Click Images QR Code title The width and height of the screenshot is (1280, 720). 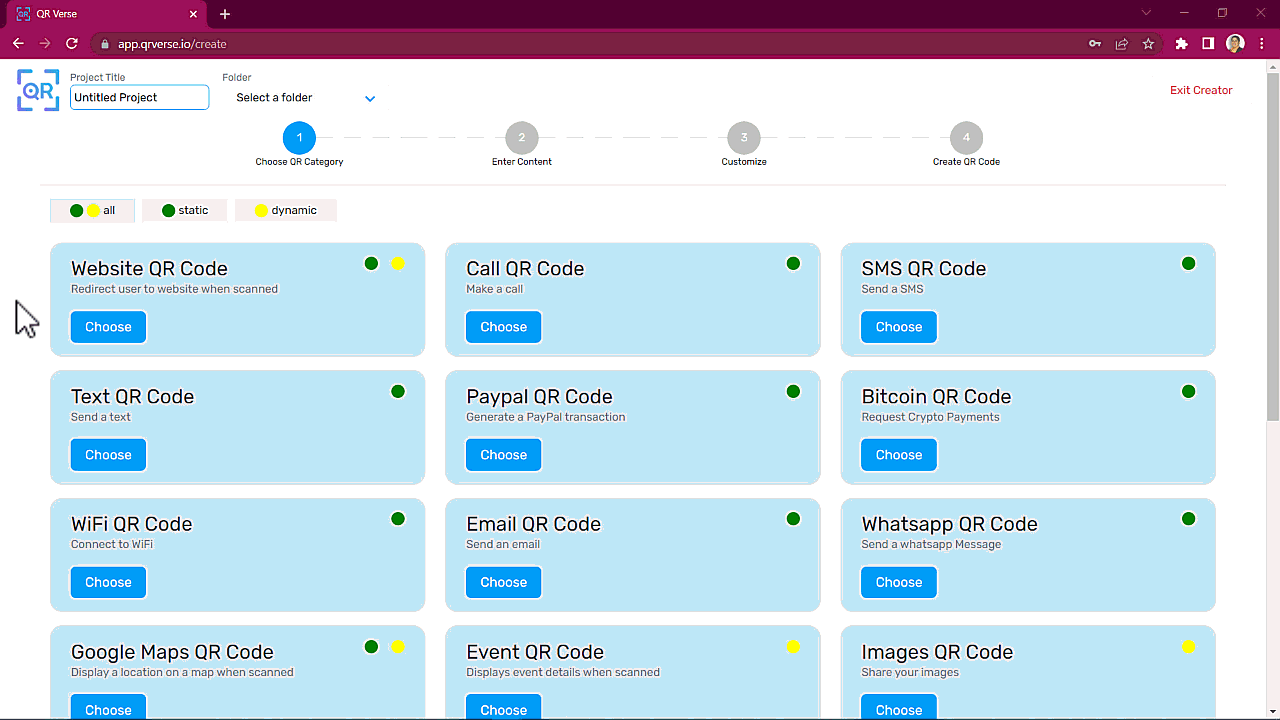point(937,652)
